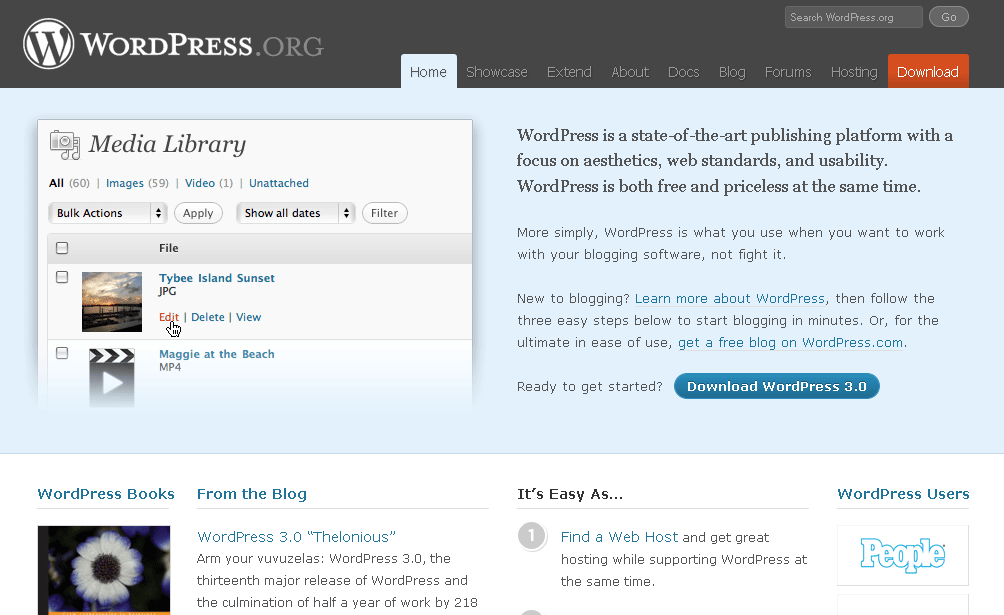The height and width of the screenshot is (615, 1004).
Task: Open the Blog tab
Action: [x=732, y=72]
